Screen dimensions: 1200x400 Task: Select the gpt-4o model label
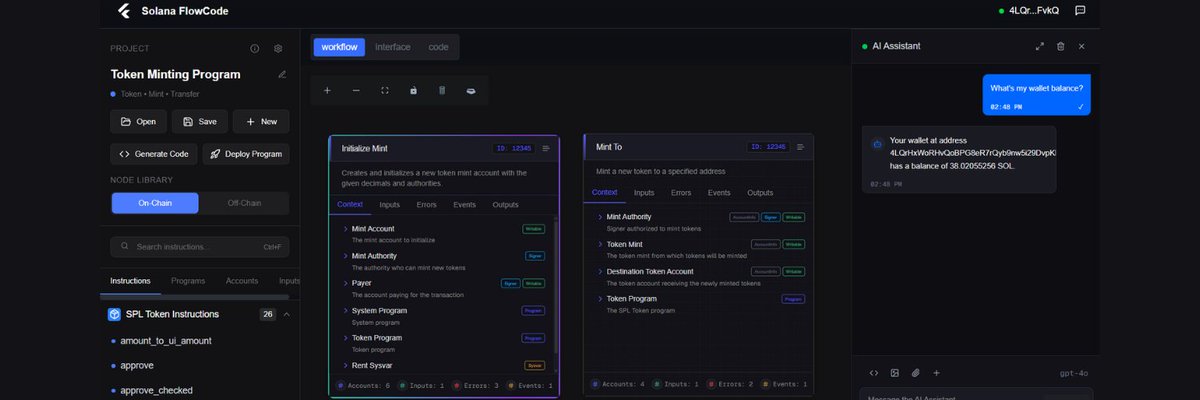pos(1073,373)
